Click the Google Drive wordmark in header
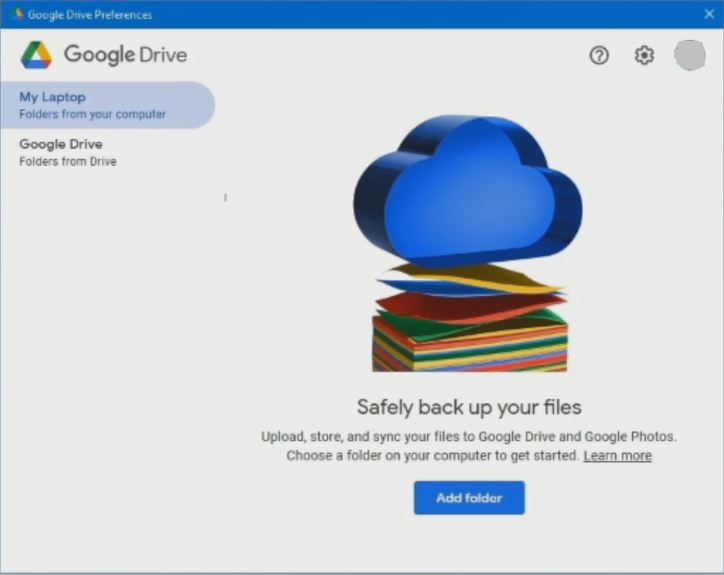 tap(125, 55)
